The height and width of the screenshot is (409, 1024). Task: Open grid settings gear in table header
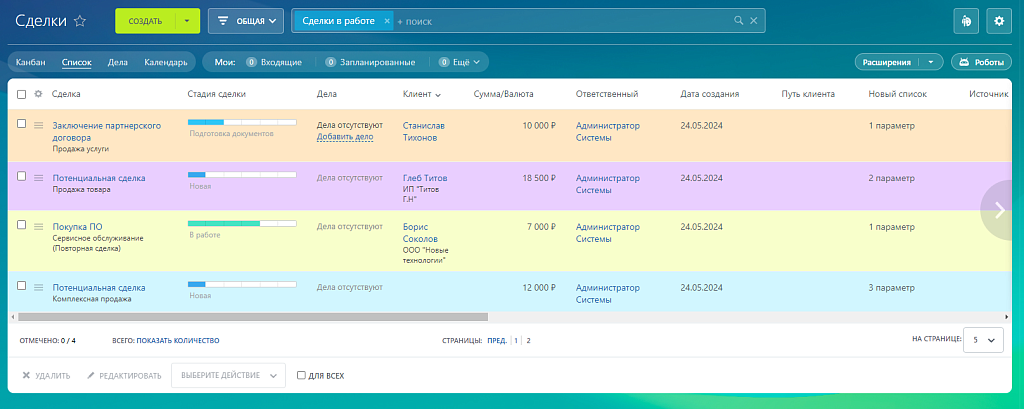click(x=38, y=94)
